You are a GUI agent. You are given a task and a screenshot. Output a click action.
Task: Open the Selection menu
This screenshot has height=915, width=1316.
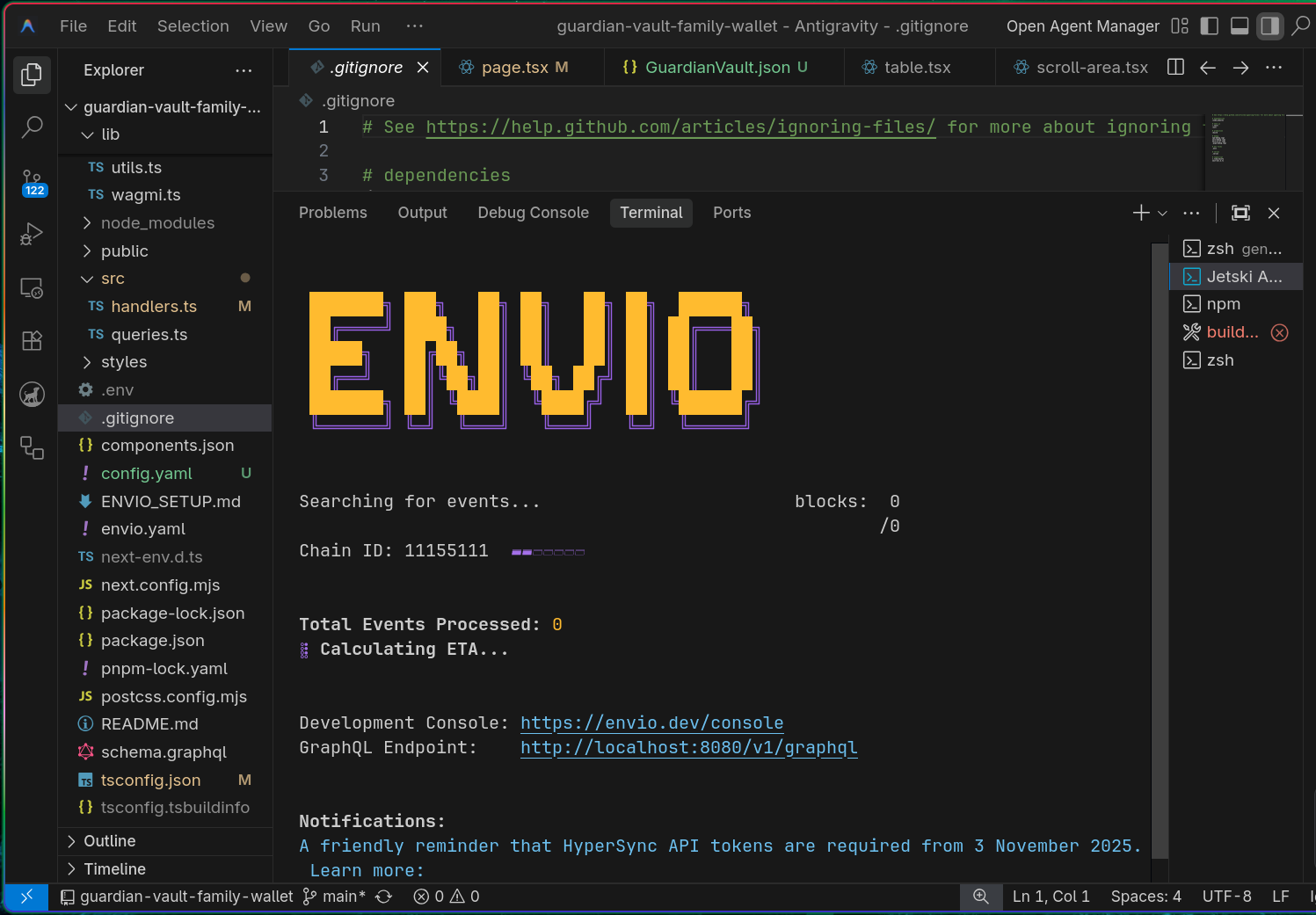coord(193,26)
